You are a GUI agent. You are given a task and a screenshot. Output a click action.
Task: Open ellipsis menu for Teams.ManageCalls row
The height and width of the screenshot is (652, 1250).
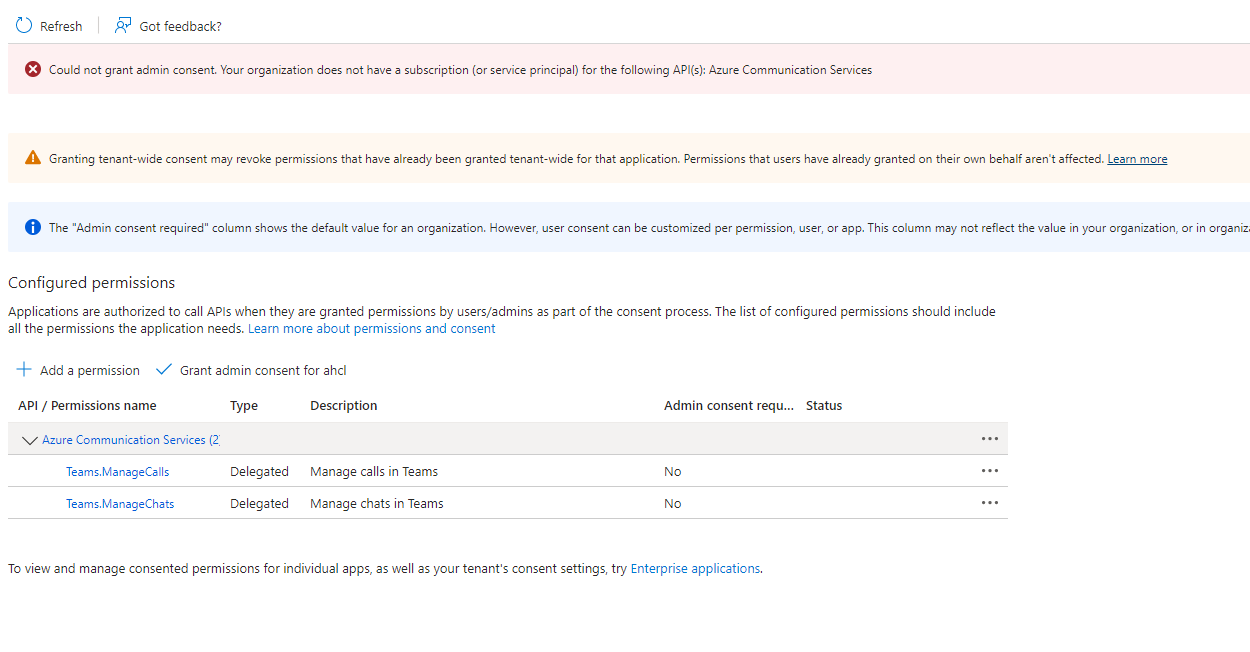pos(989,471)
